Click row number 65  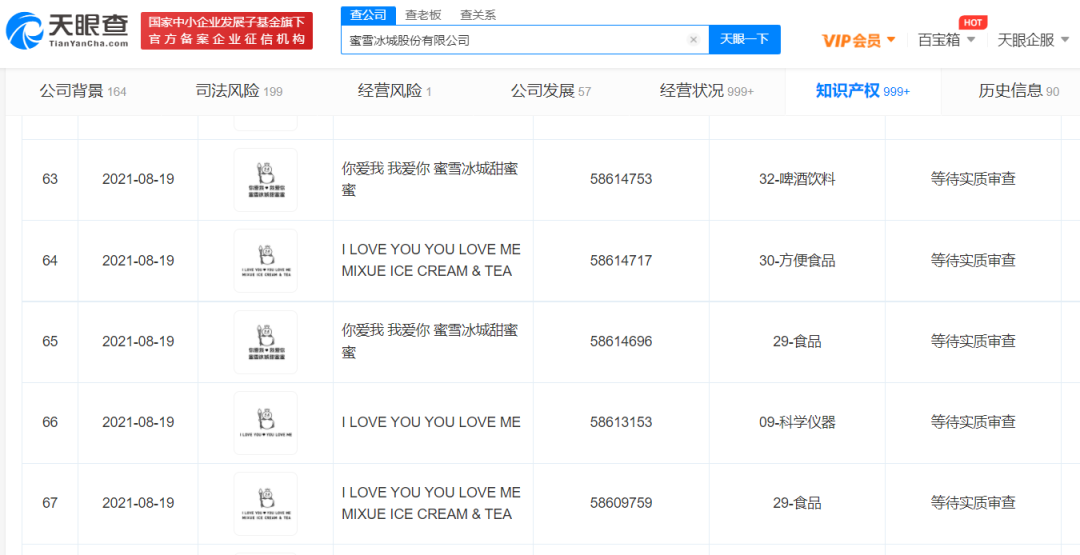click(50, 342)
